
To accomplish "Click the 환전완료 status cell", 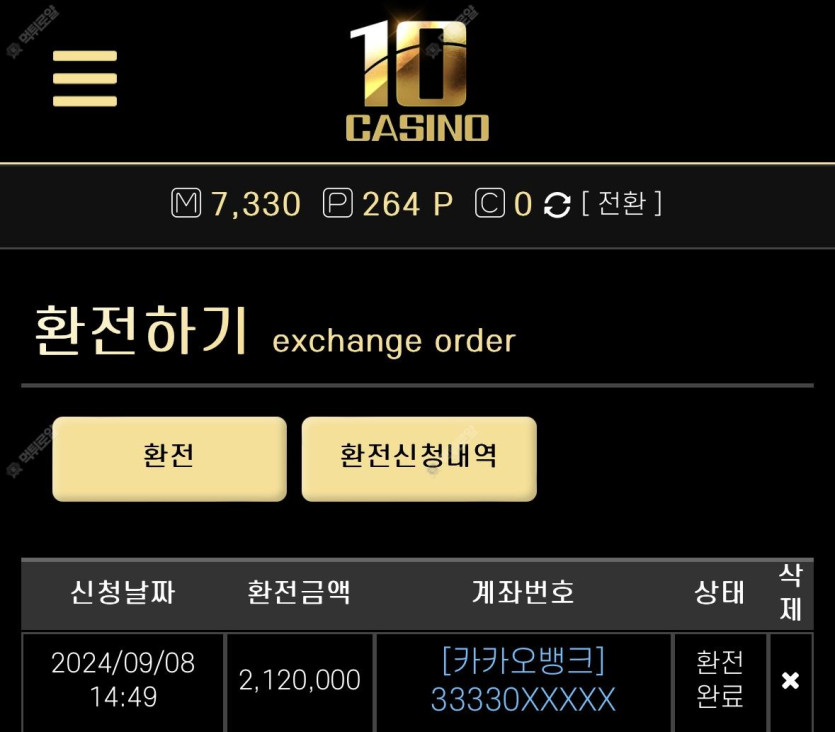I will 719,679.
